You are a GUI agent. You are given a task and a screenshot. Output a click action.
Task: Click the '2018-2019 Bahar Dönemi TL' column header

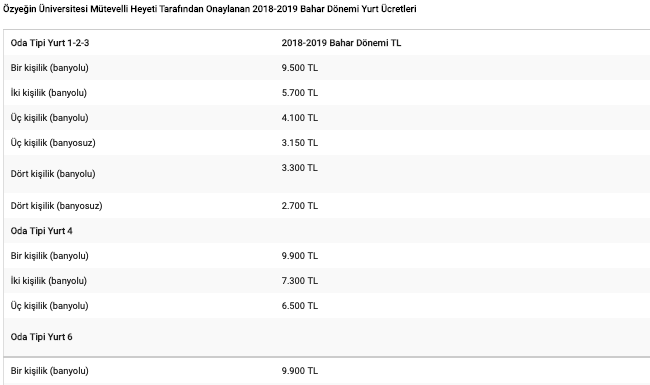[x=341, y=43]
